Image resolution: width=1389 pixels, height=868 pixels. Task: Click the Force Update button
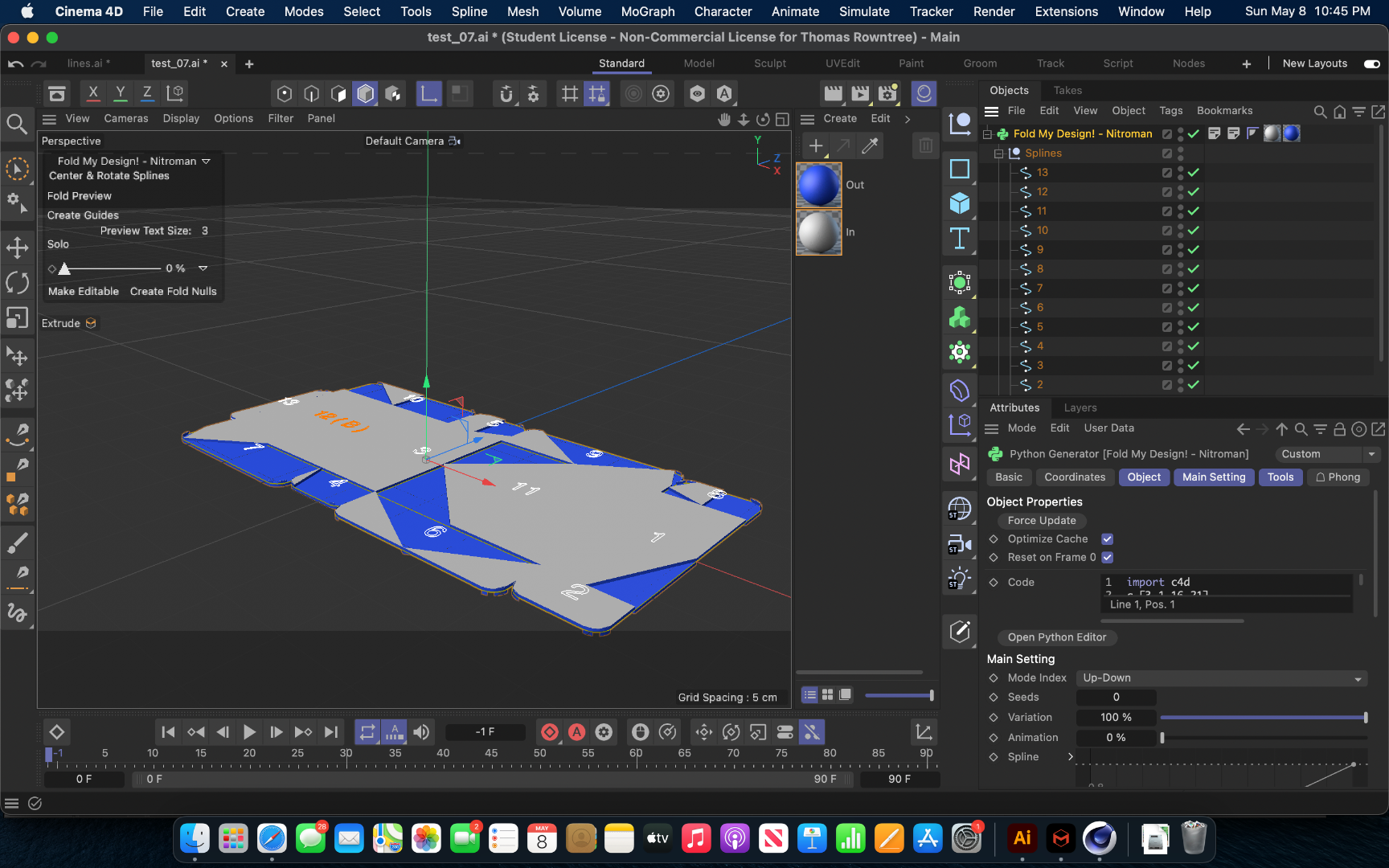(1042, 521)
